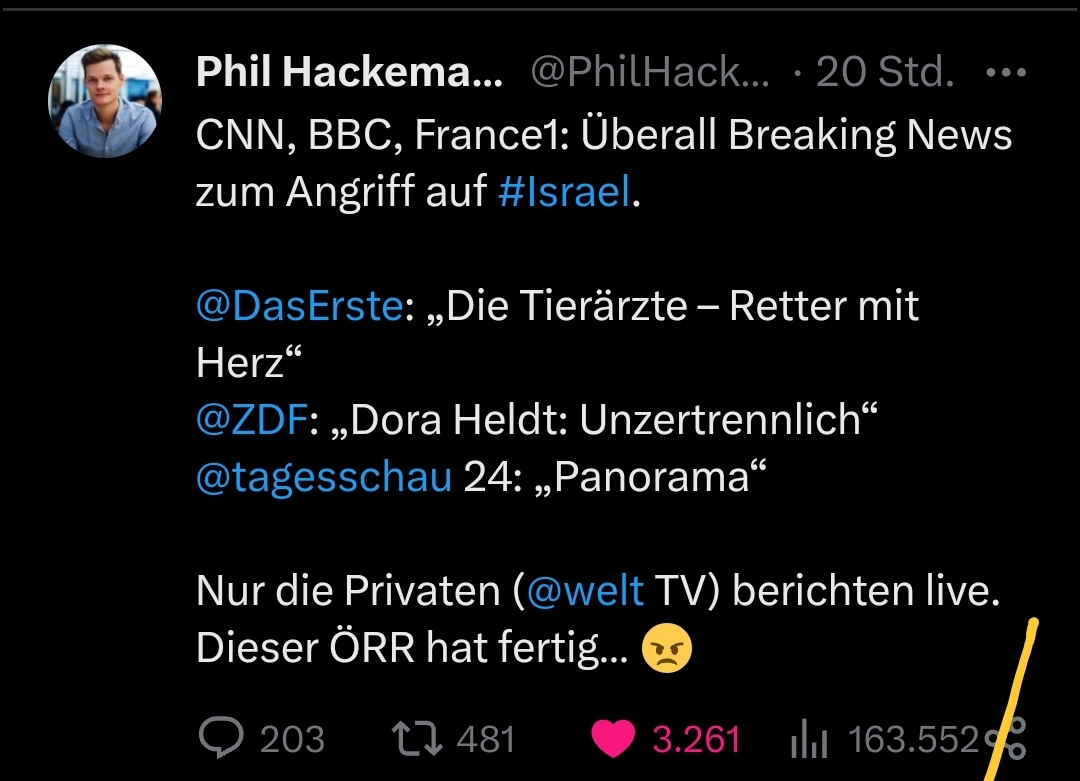
Task: Click the 203 replies count
Action: 292,740
